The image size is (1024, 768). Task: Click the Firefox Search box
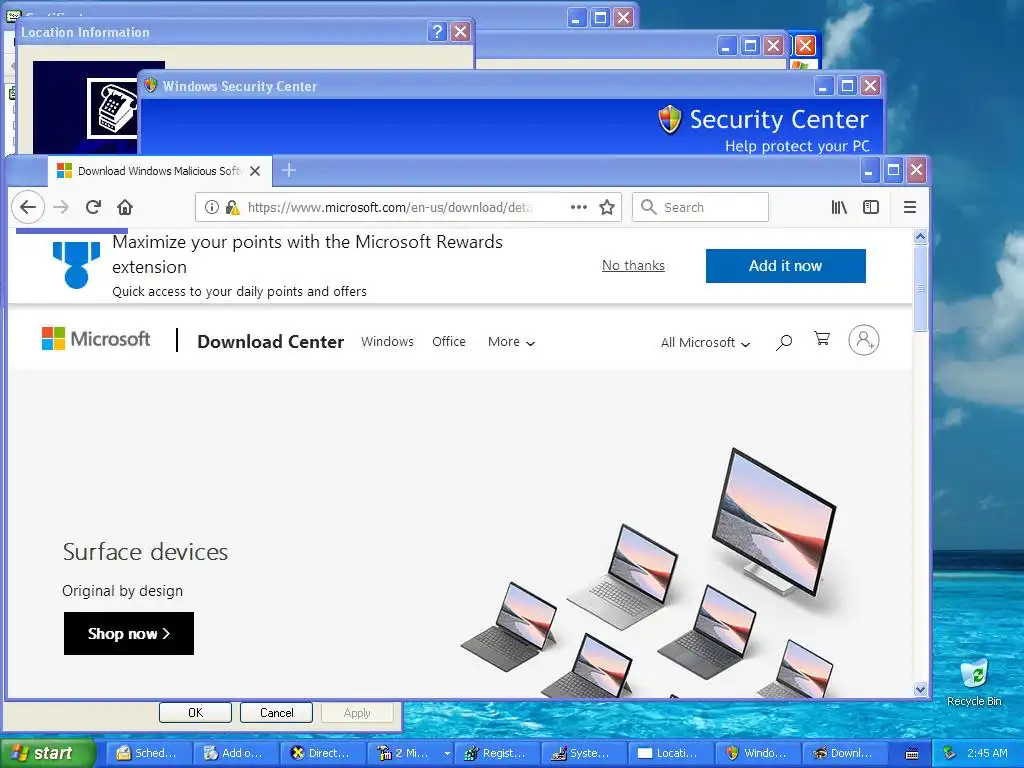point(700,207)
